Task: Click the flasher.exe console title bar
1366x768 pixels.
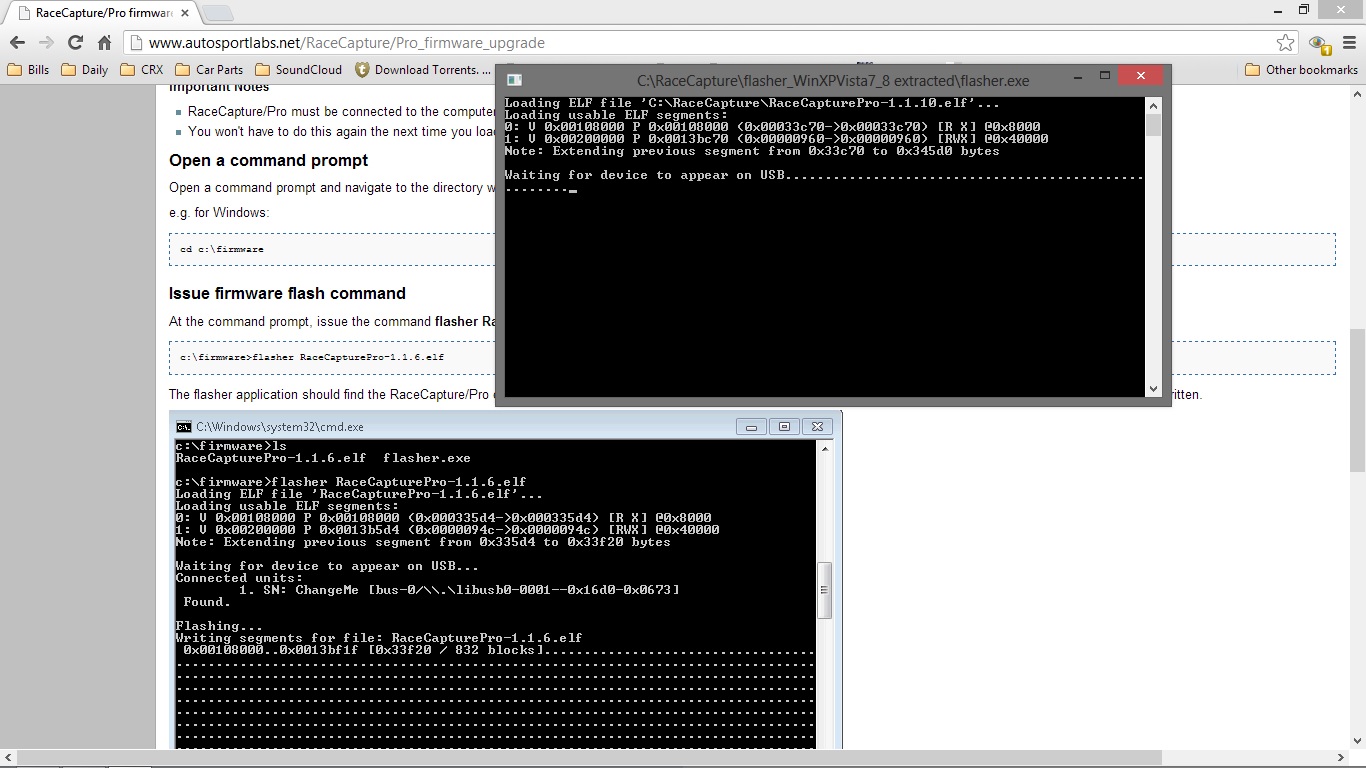Action: tap(832, 80)
